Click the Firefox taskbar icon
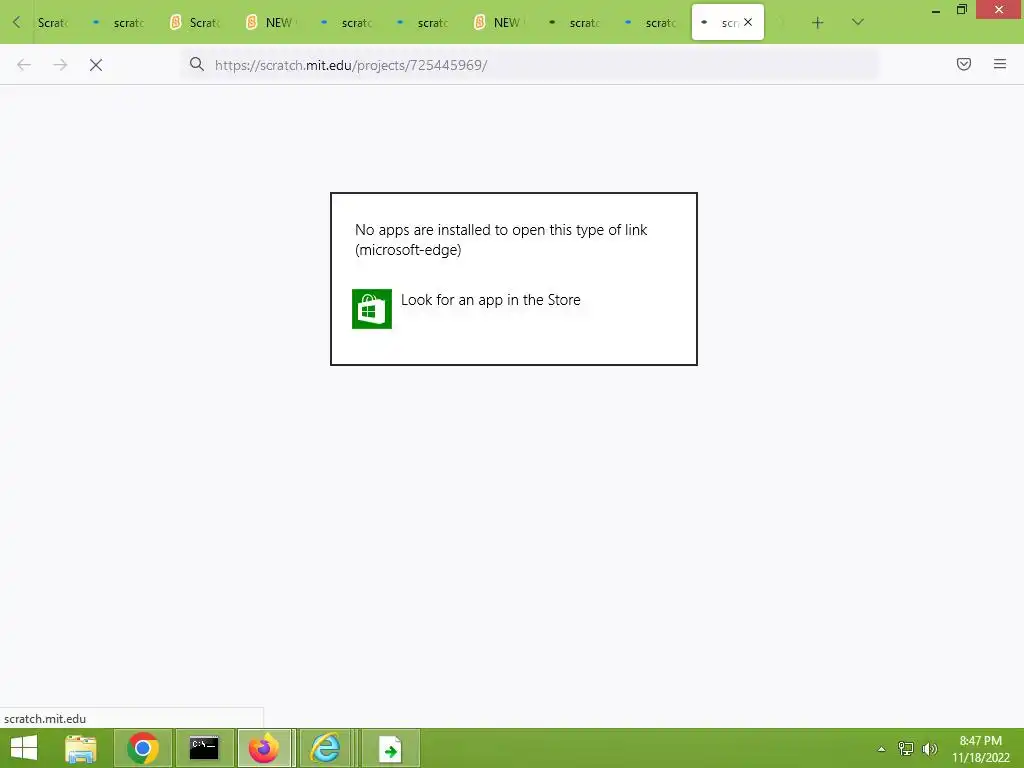 pos(264,748)
